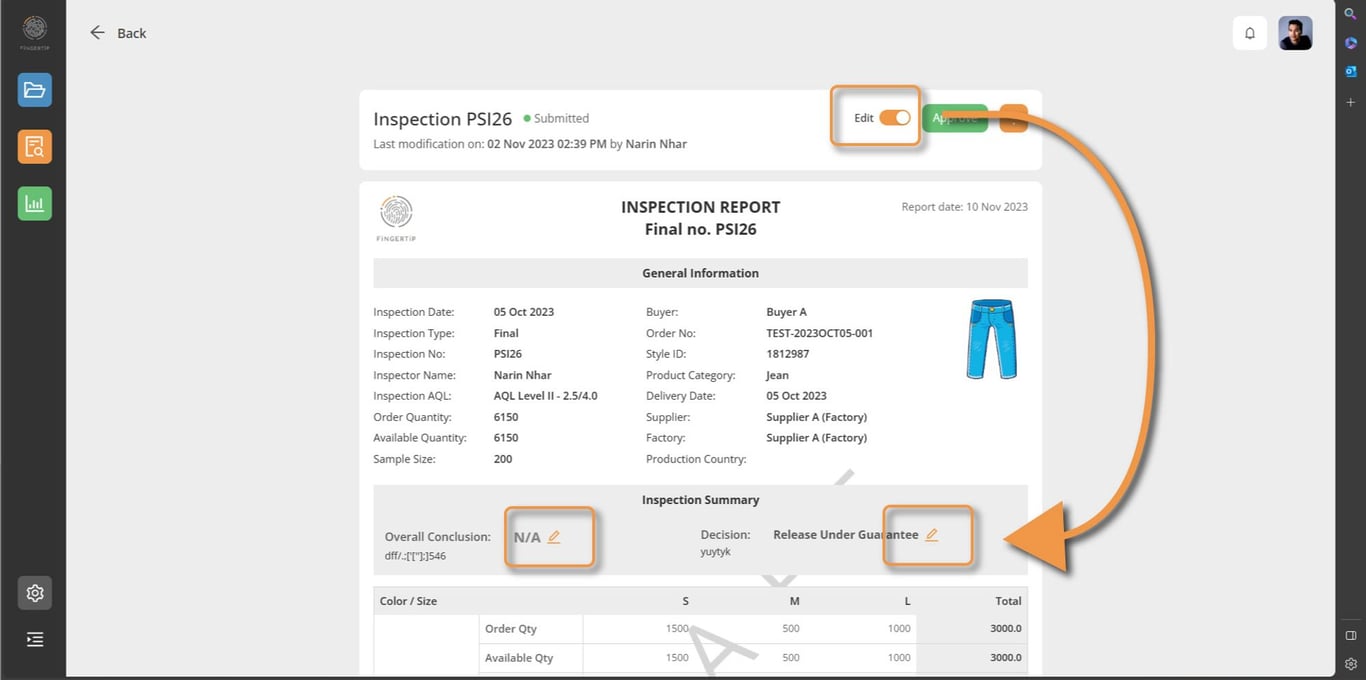
Task: Click the AQL Level II - 2.5/4.0 value
Action: (x=546, y=396)
